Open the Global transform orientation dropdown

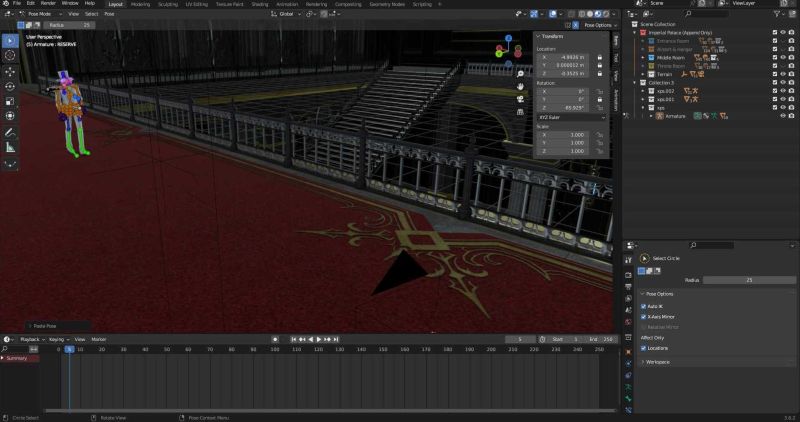click(286, 14)
